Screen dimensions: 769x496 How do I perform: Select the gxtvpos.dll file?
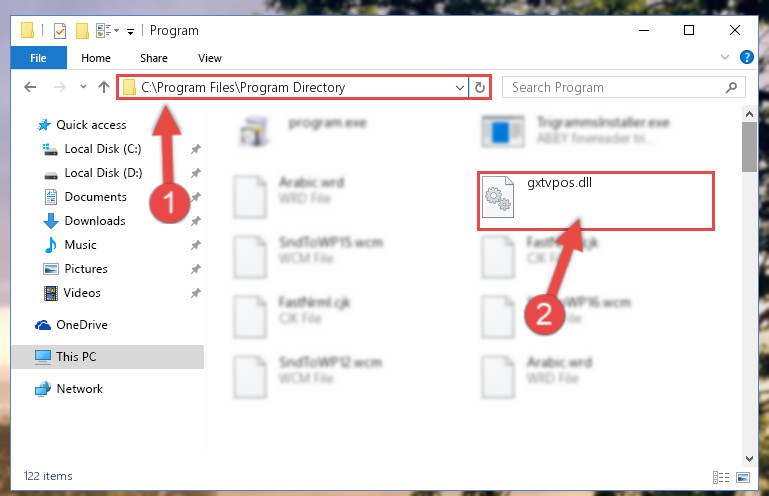click(x=595, y=200)
